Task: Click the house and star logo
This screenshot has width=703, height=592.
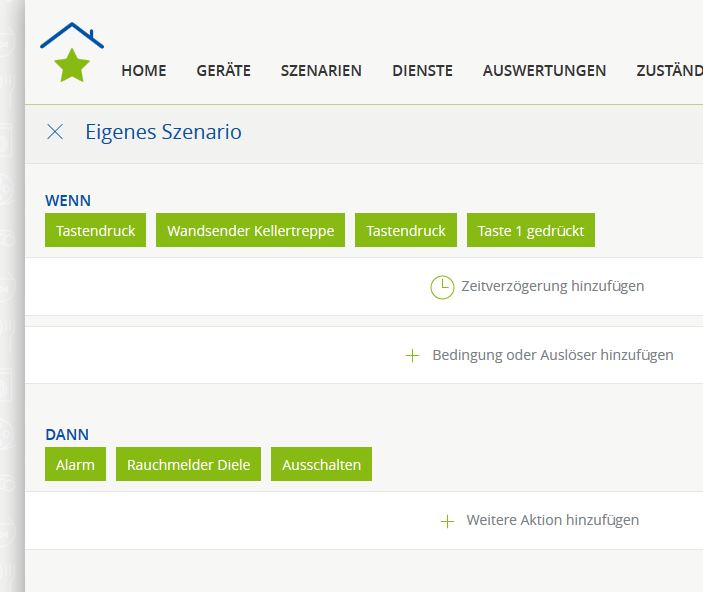Action: pos(71,54)
